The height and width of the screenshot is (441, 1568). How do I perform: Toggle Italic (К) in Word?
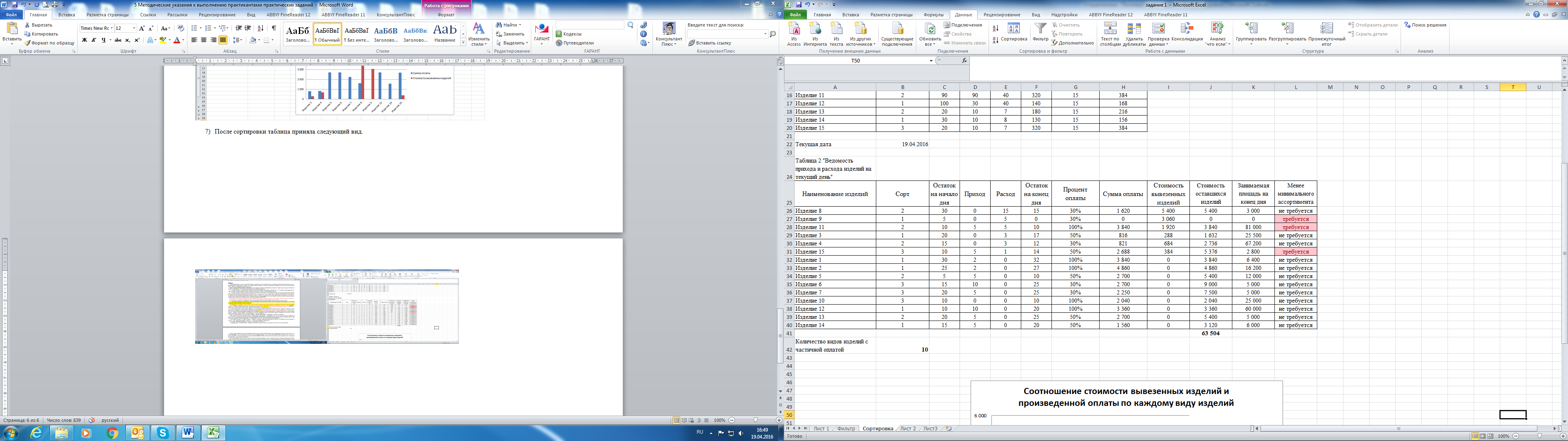[x=93, y=40]
